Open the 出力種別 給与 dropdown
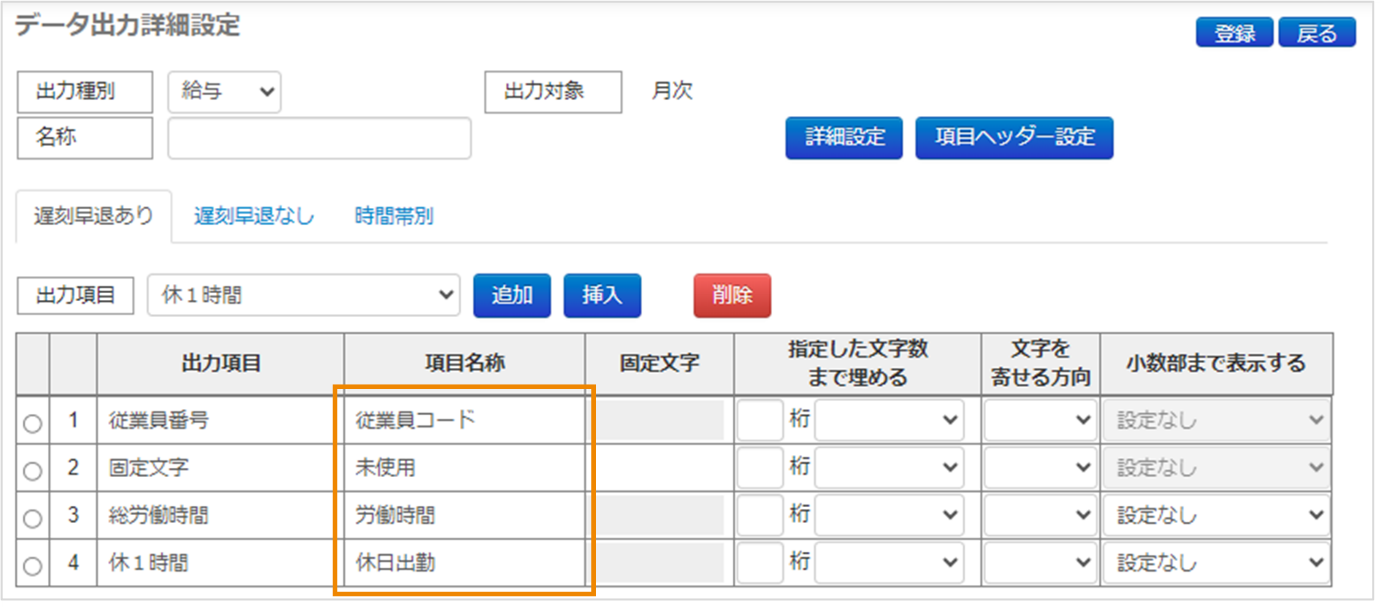The height and width of the screenshot is (607, 1380). coord(225,92)
